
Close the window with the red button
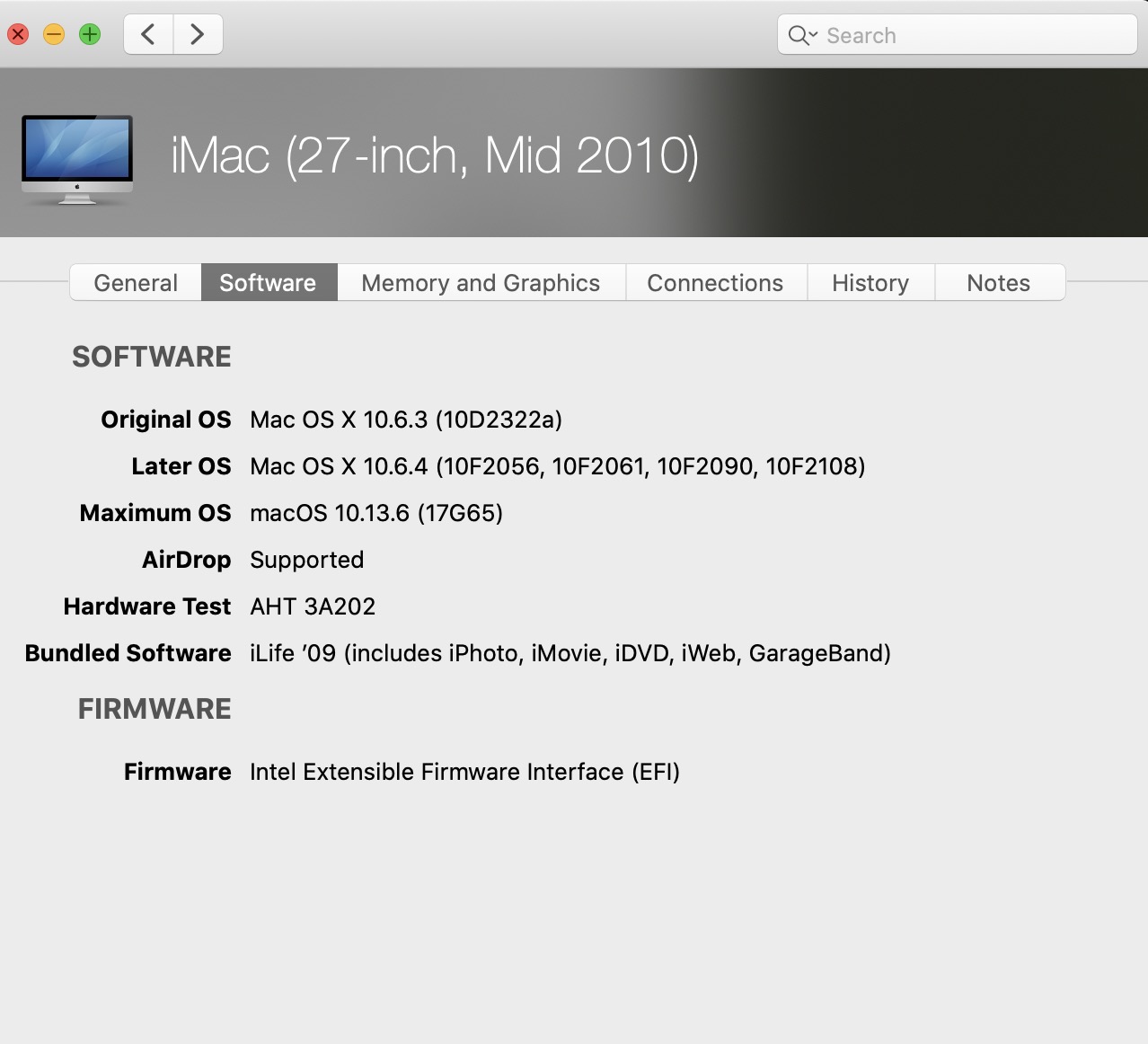coord(18,35)
